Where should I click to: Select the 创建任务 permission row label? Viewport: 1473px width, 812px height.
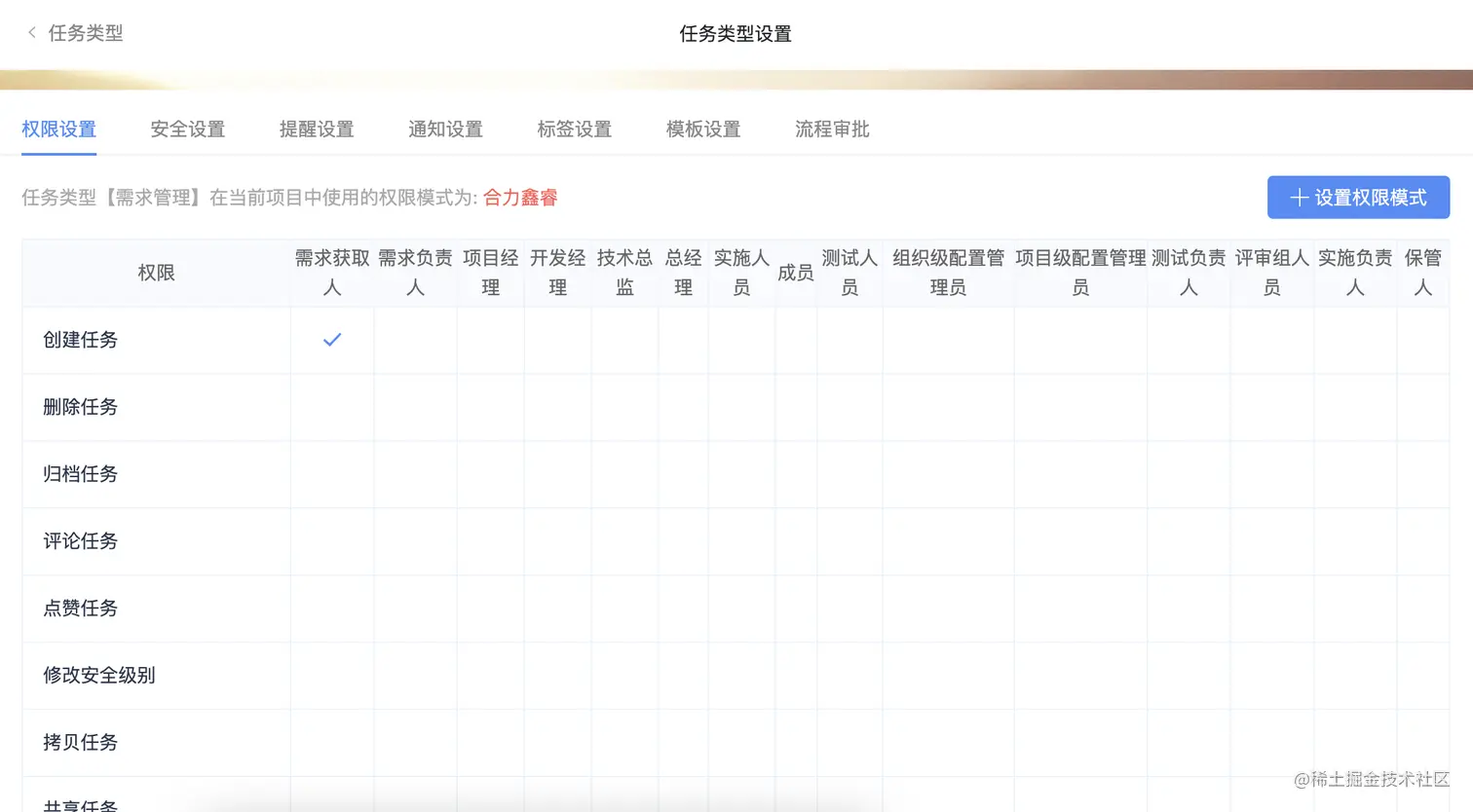click(80, 340)
